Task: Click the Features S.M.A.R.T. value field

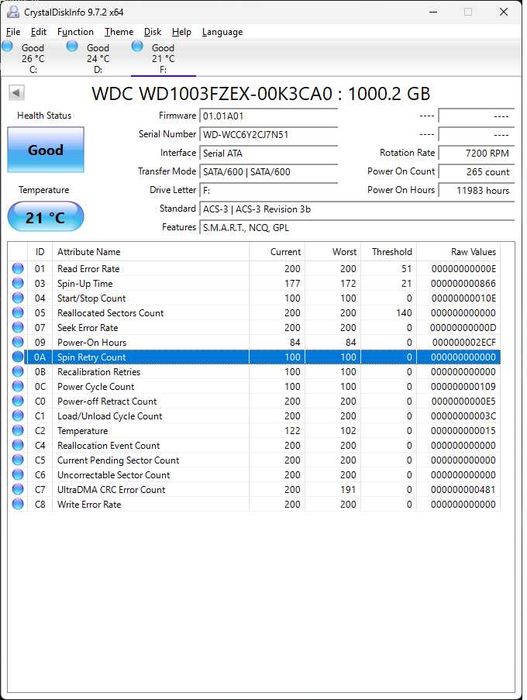Action: click(357, 228)
